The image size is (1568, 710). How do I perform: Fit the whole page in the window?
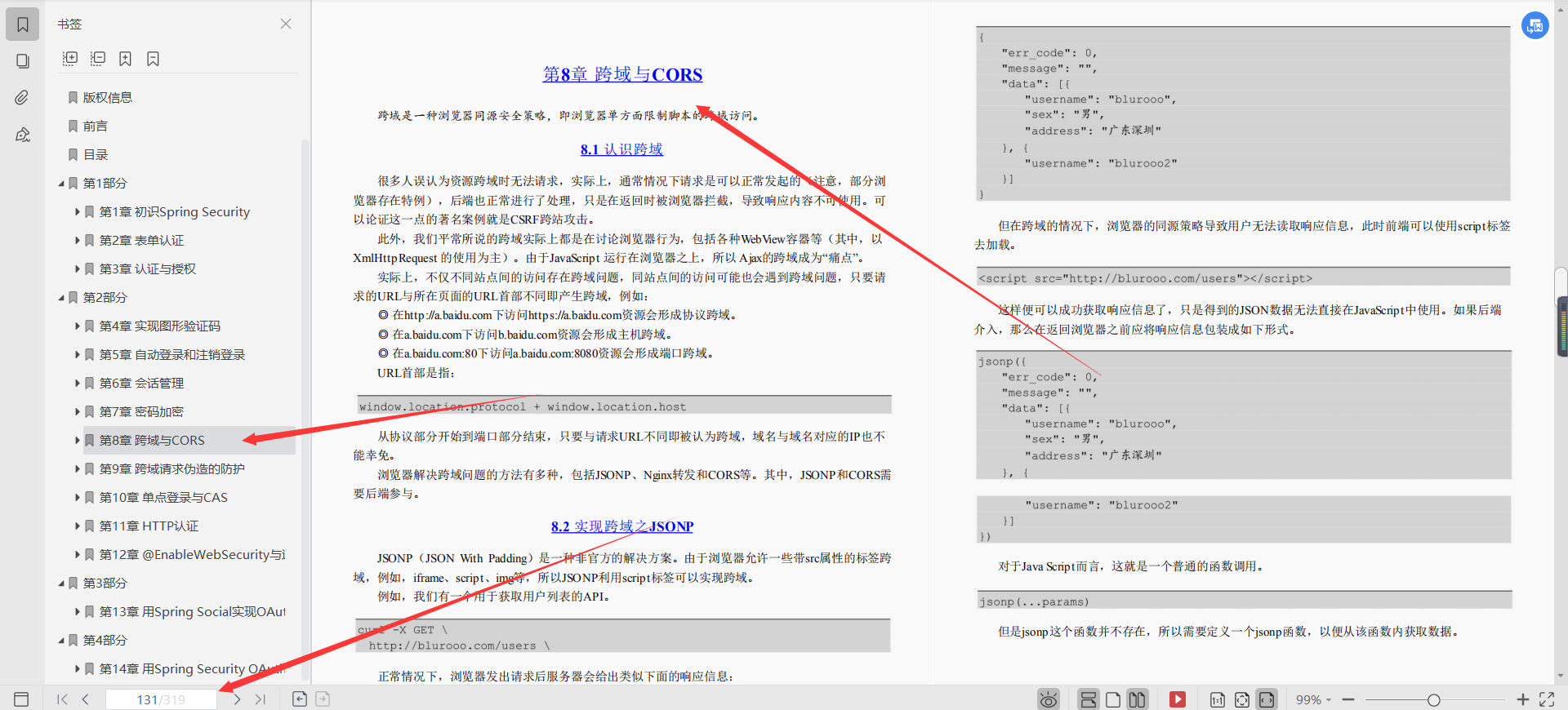(1242, 699)
